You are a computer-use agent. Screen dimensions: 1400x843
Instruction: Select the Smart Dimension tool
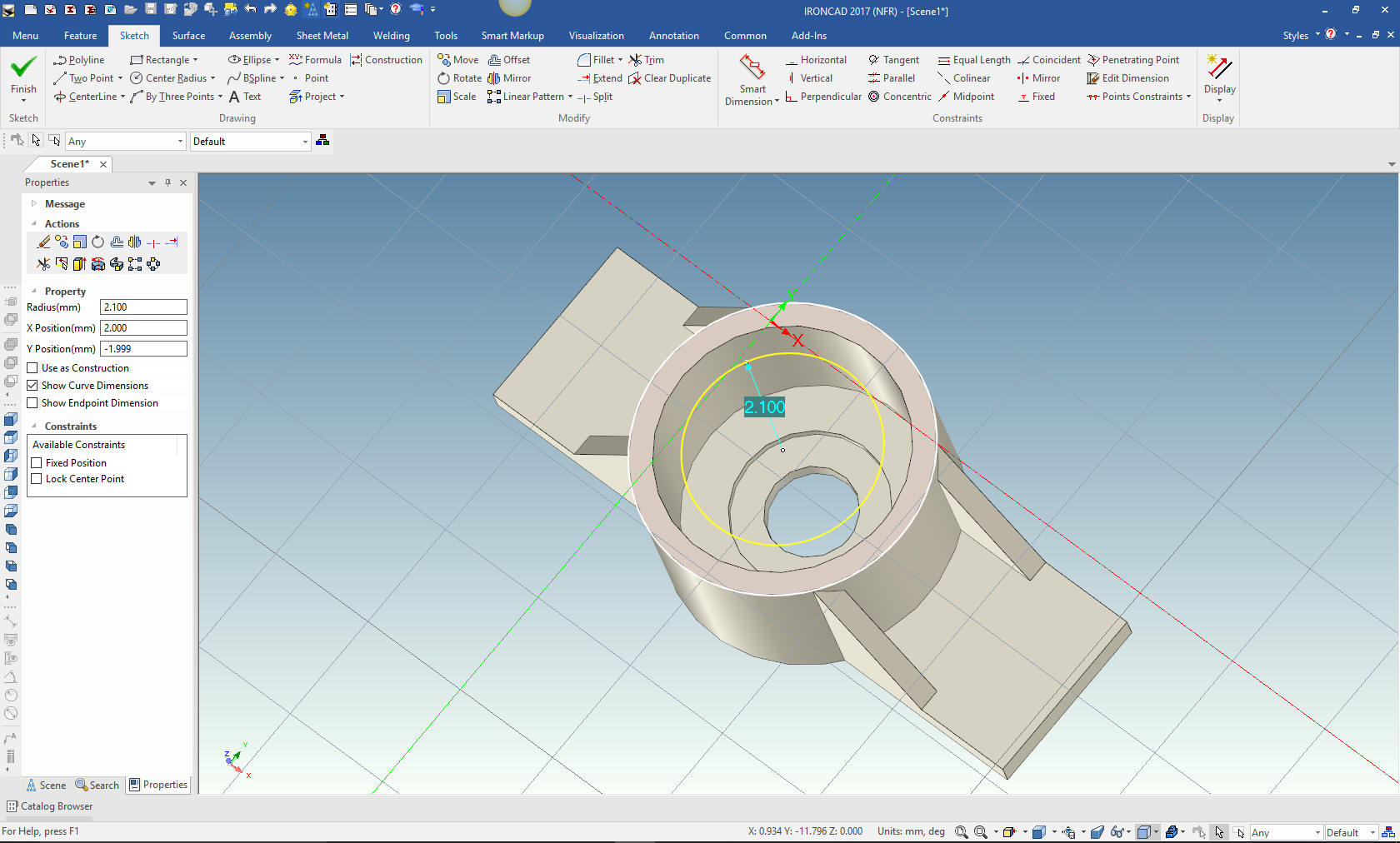[x=752, y=67]
